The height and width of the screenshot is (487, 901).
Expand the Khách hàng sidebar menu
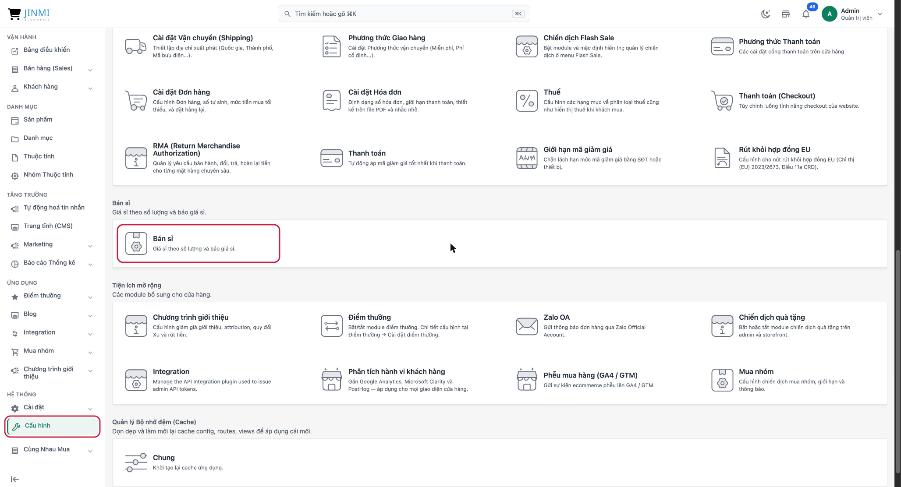(x=90, y=88)
